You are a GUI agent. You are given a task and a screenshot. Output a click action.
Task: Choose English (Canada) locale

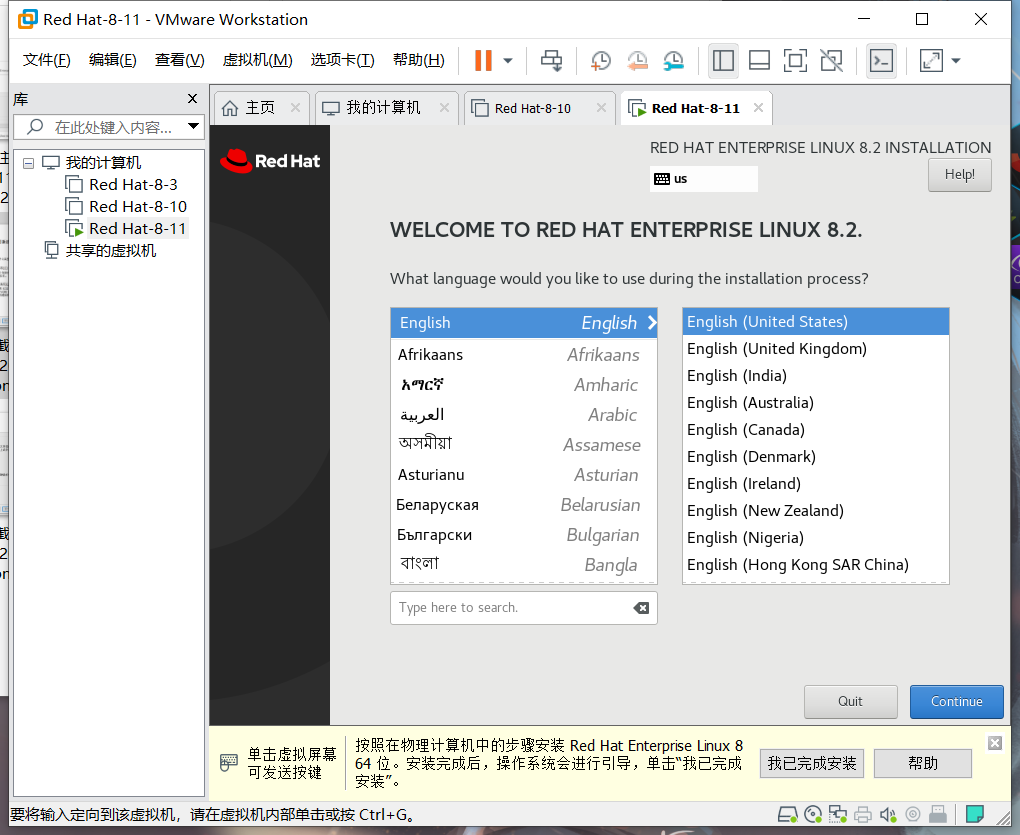click(x=816, y=430)
